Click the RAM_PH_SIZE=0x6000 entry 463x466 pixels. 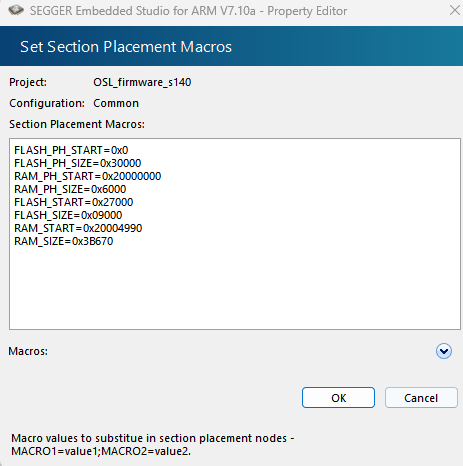click(x=70, y=189)
